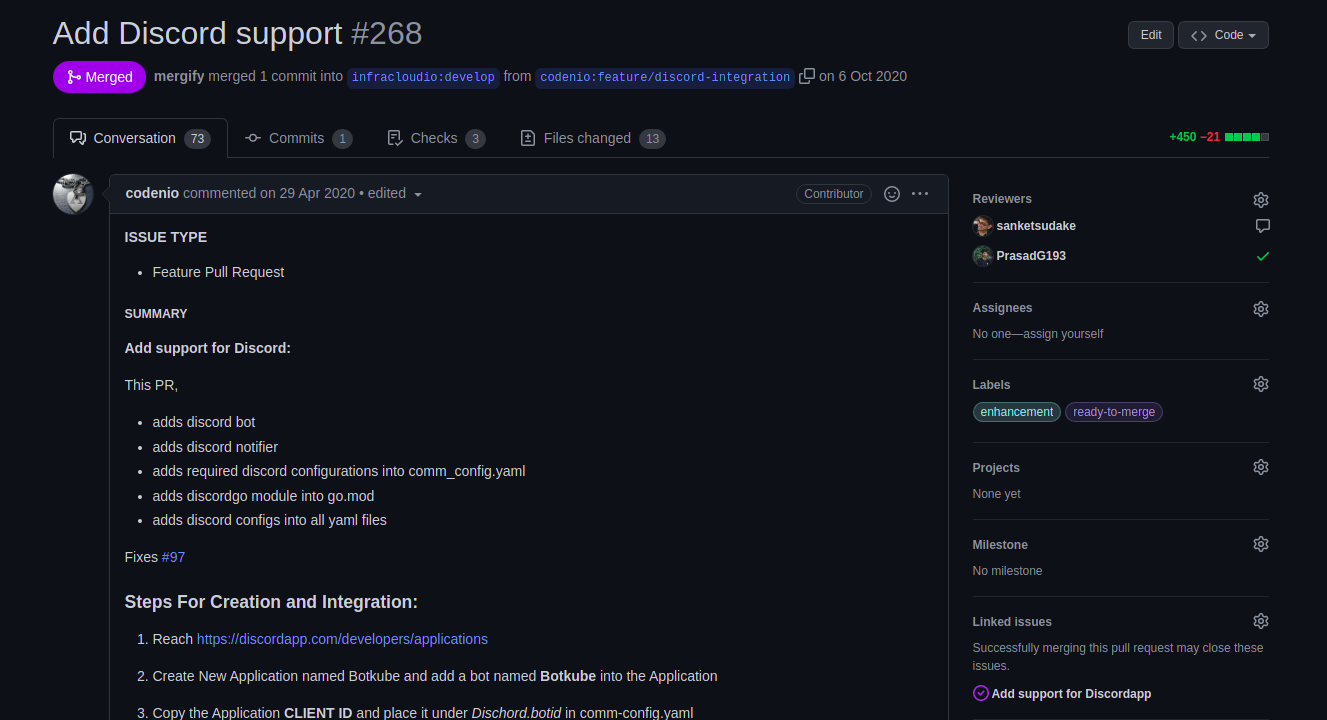
Task: Open codenio's profile avatar
Action: 73,194
